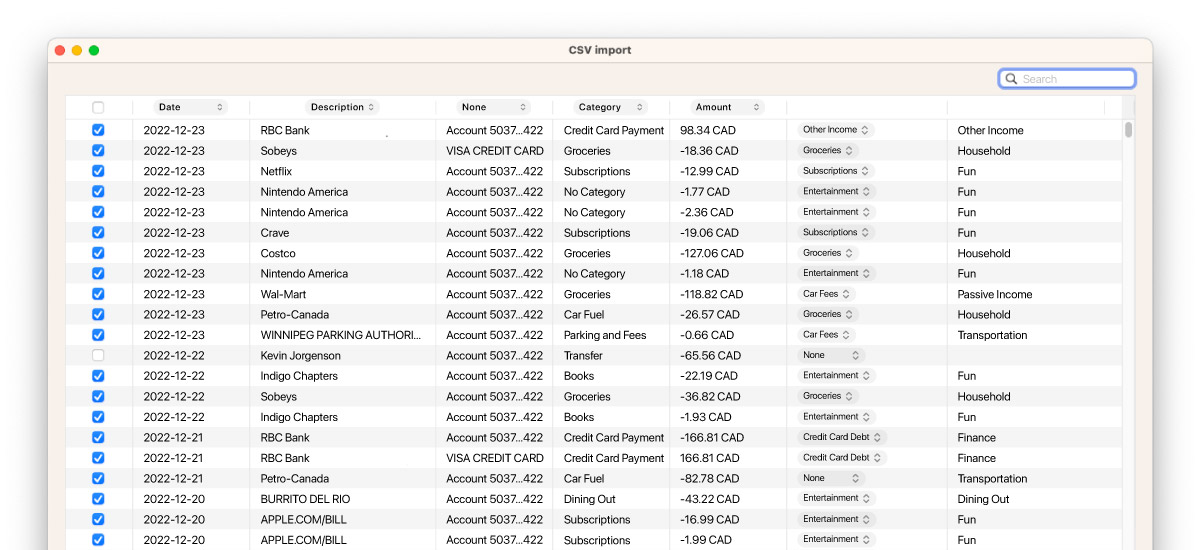Click the -118.82 CAD amount cell
The image size is (1200, 550).
[712, 295]
